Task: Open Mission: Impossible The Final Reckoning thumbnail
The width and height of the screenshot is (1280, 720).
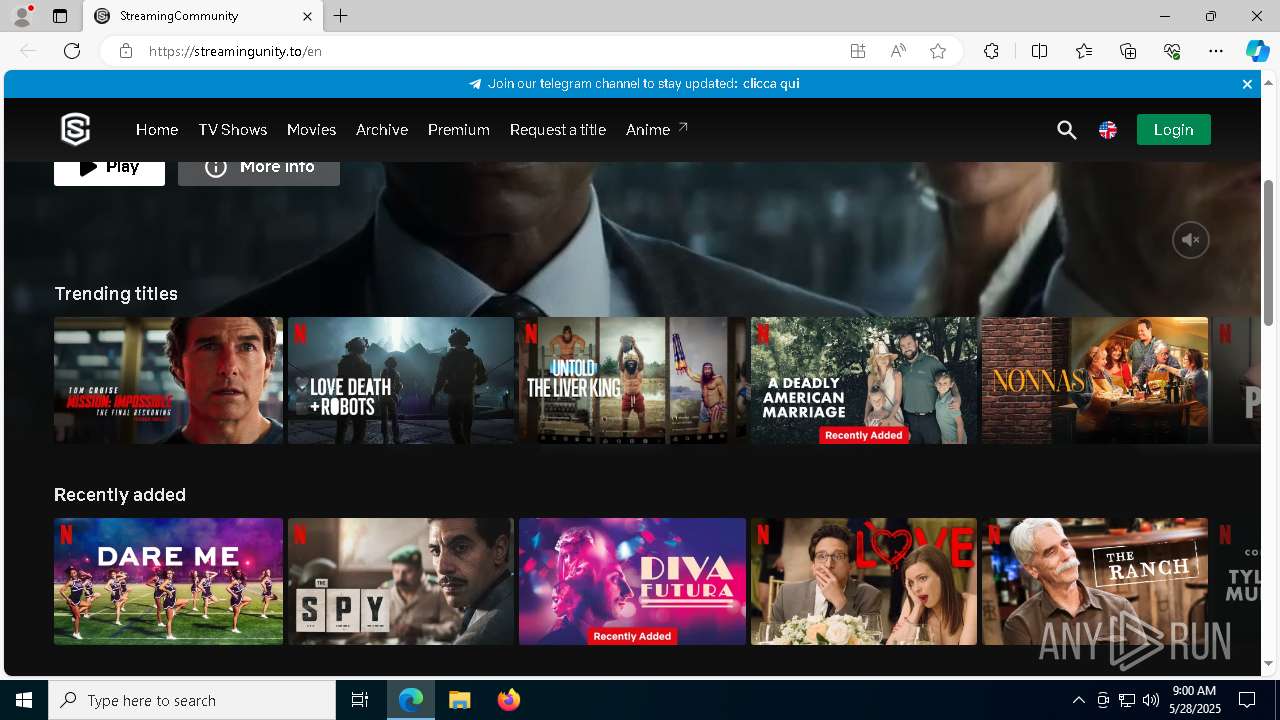Action: coord(168,380)
